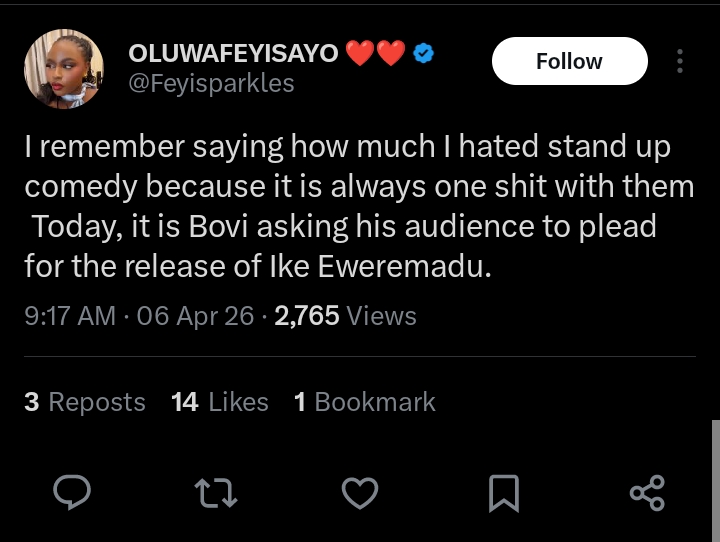Click the 9:17 AM timestamp
Screen dimensions: 720x542
pos(70,316)
